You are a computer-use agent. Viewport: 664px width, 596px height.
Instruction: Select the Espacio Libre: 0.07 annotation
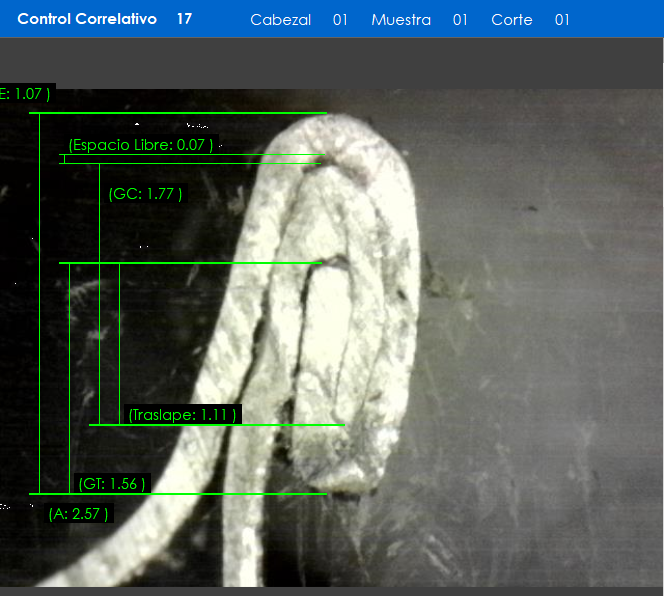pyautogui.click(x=141, y=145)
